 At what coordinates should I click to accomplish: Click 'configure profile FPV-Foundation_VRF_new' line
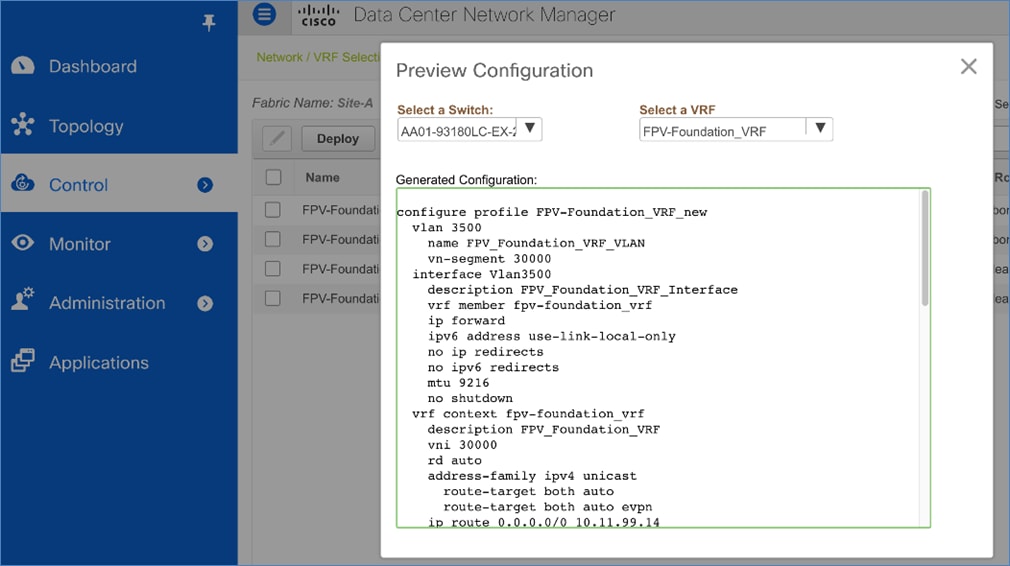click(x=552, y=212)
